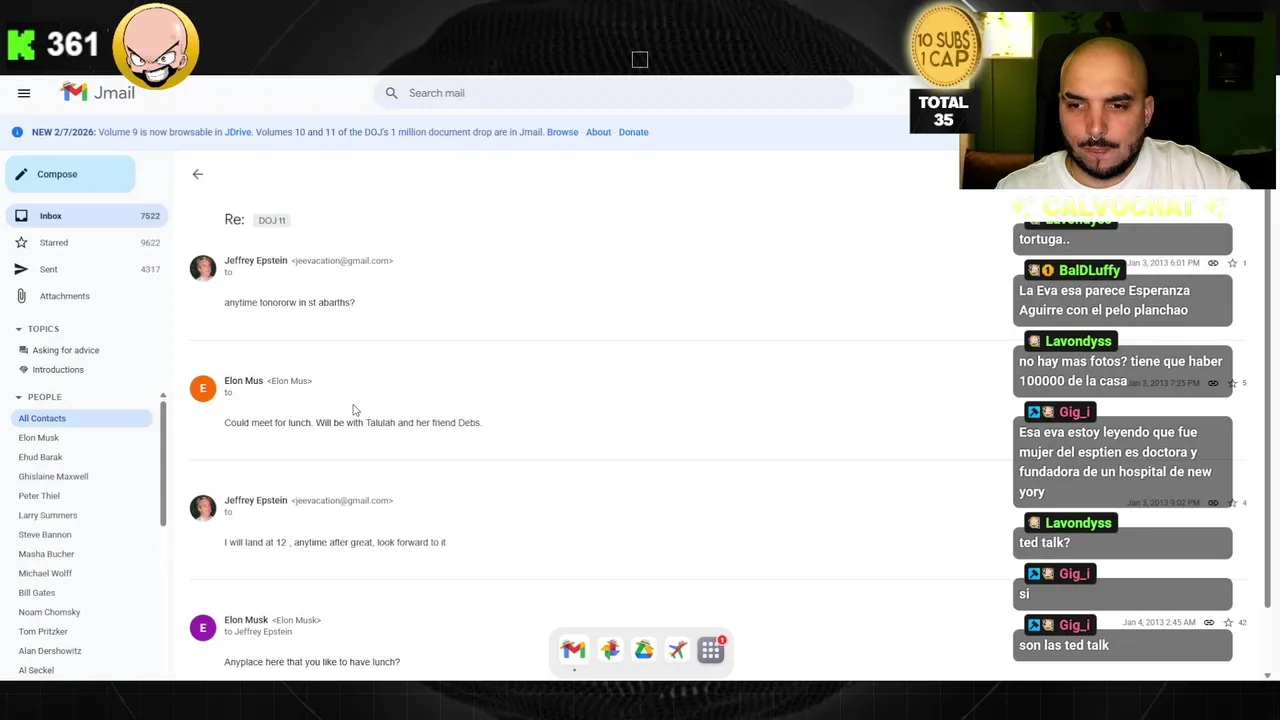Click Jeffrey Epstein avatar on first message
The height and width of the screenshot is (720, 1280).
point(203,268)
